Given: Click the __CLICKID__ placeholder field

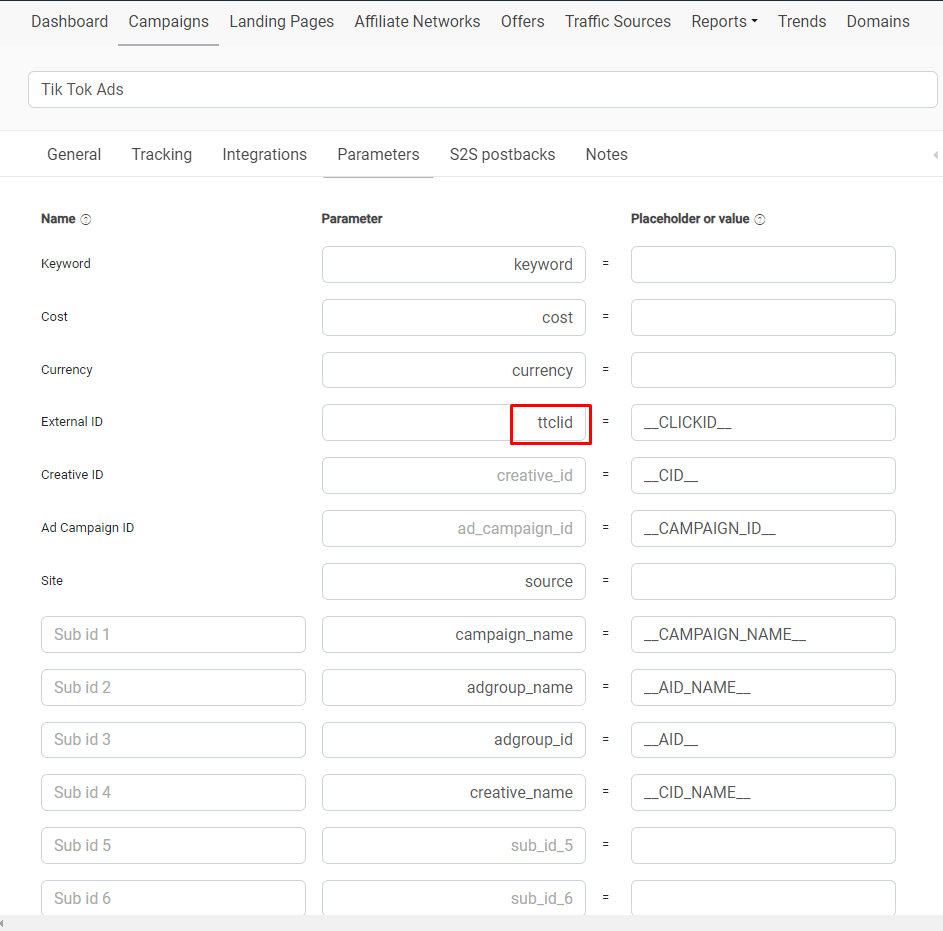Looking at the screenshot, I should click(763, 422).
